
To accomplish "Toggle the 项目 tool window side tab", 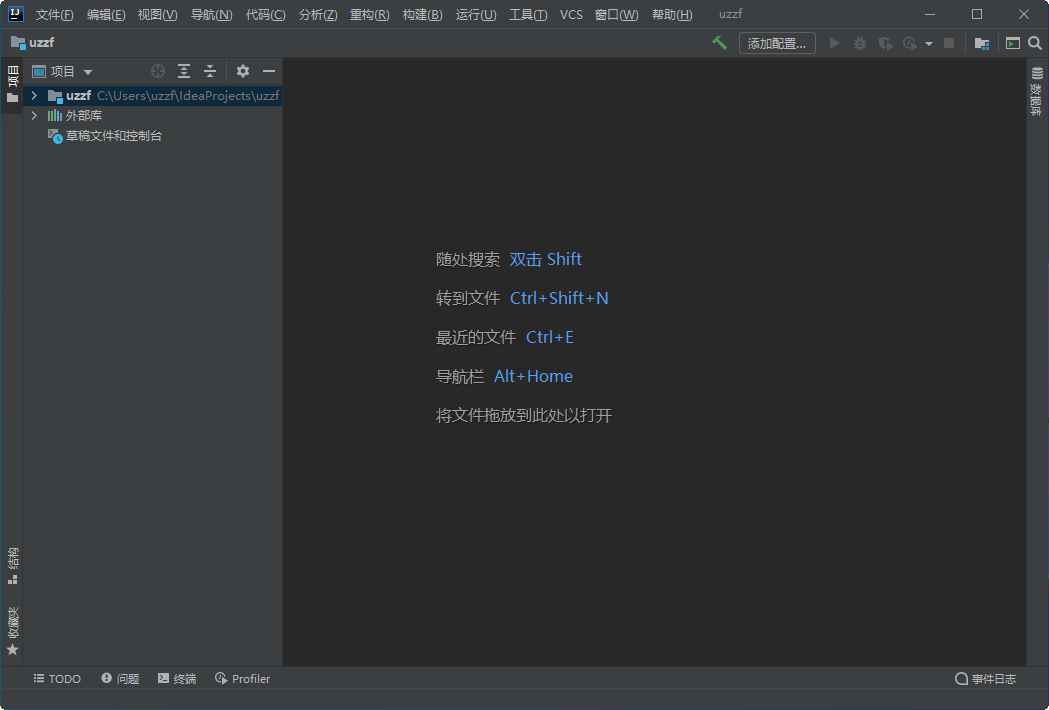I will [x=12, y=84].
